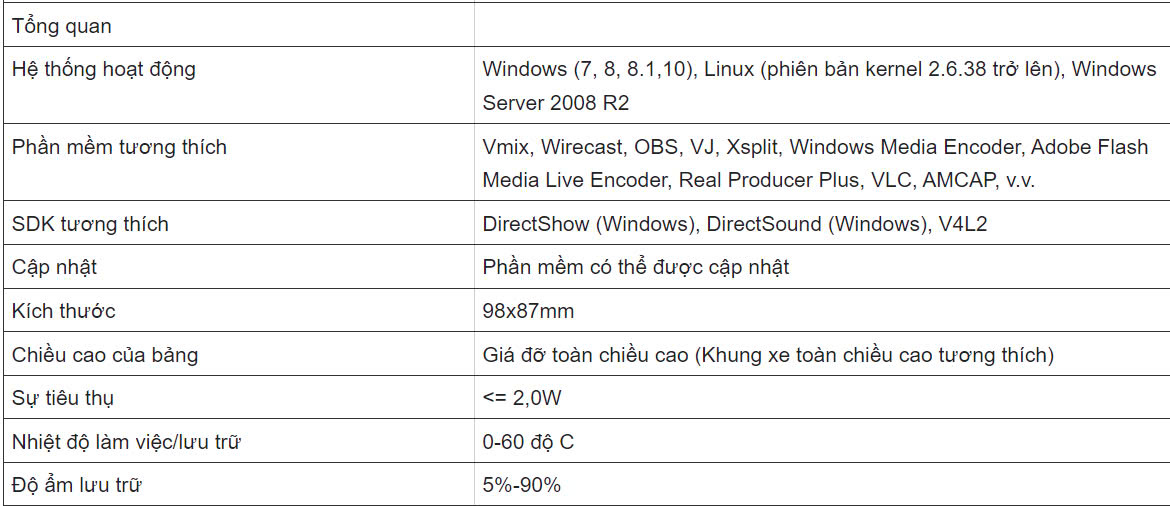This screenshot has height=506, width=1170.
Task: Select the "Hệ thống hoạt động" label cell
Action: 104,70
